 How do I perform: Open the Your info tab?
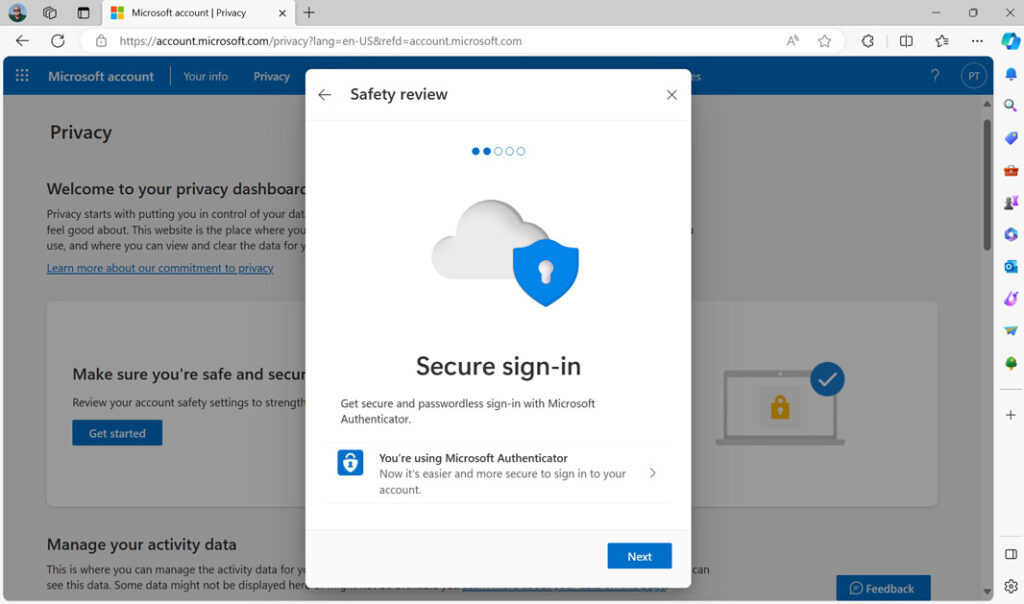pos(205,76)
